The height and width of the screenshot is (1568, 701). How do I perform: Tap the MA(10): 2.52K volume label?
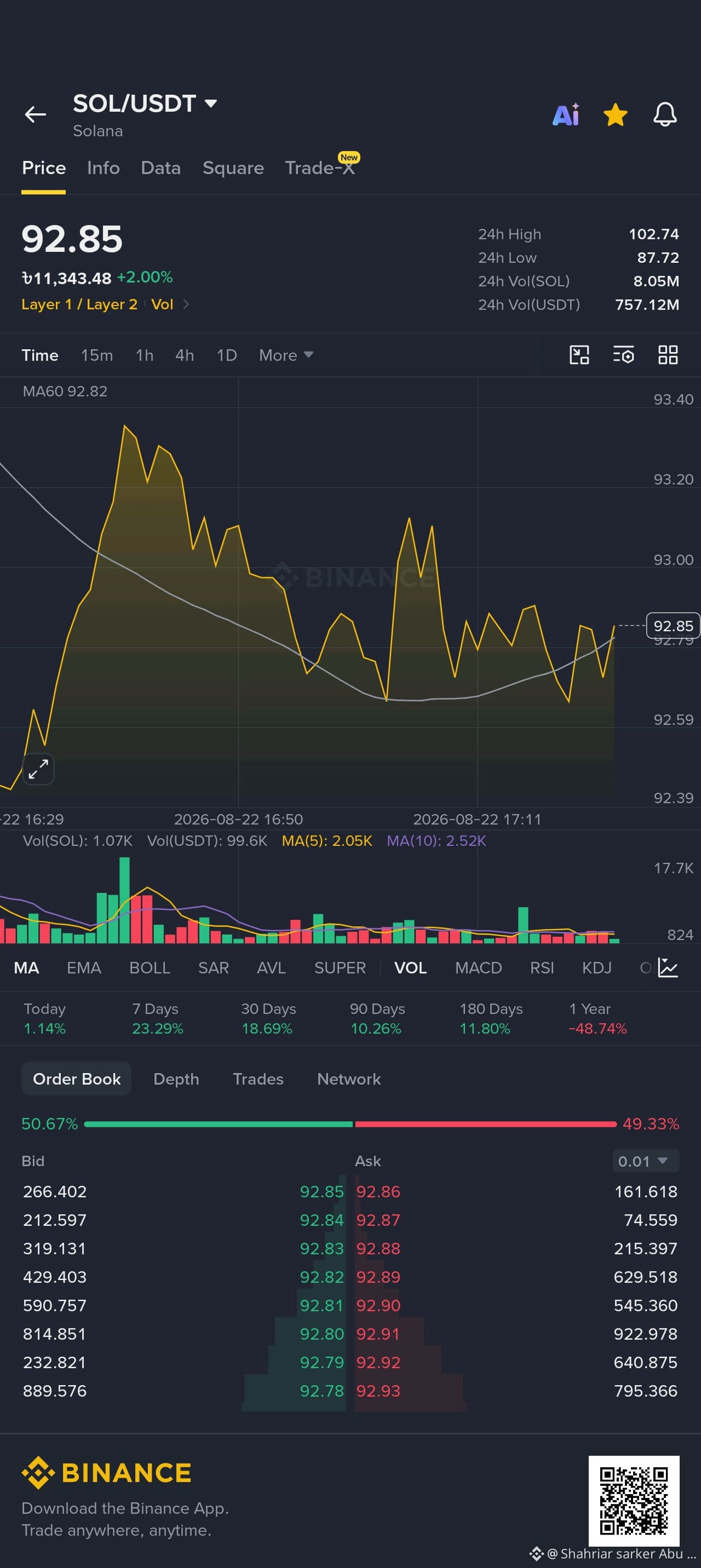(436, 840)
